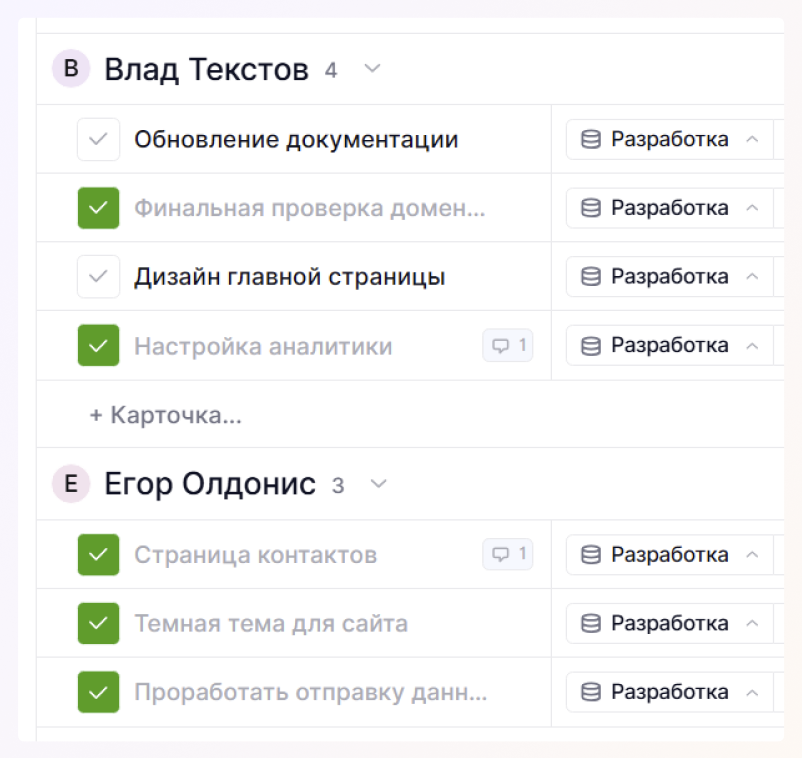Image resolution: width=802 pixels, height=758 pixels.
Task: Collapse the Влад Текстов group
Action: 373,69
